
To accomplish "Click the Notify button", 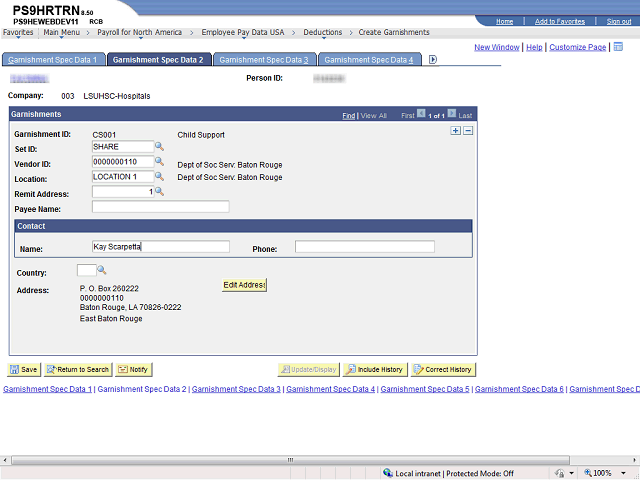I will (x=133, y=369).
